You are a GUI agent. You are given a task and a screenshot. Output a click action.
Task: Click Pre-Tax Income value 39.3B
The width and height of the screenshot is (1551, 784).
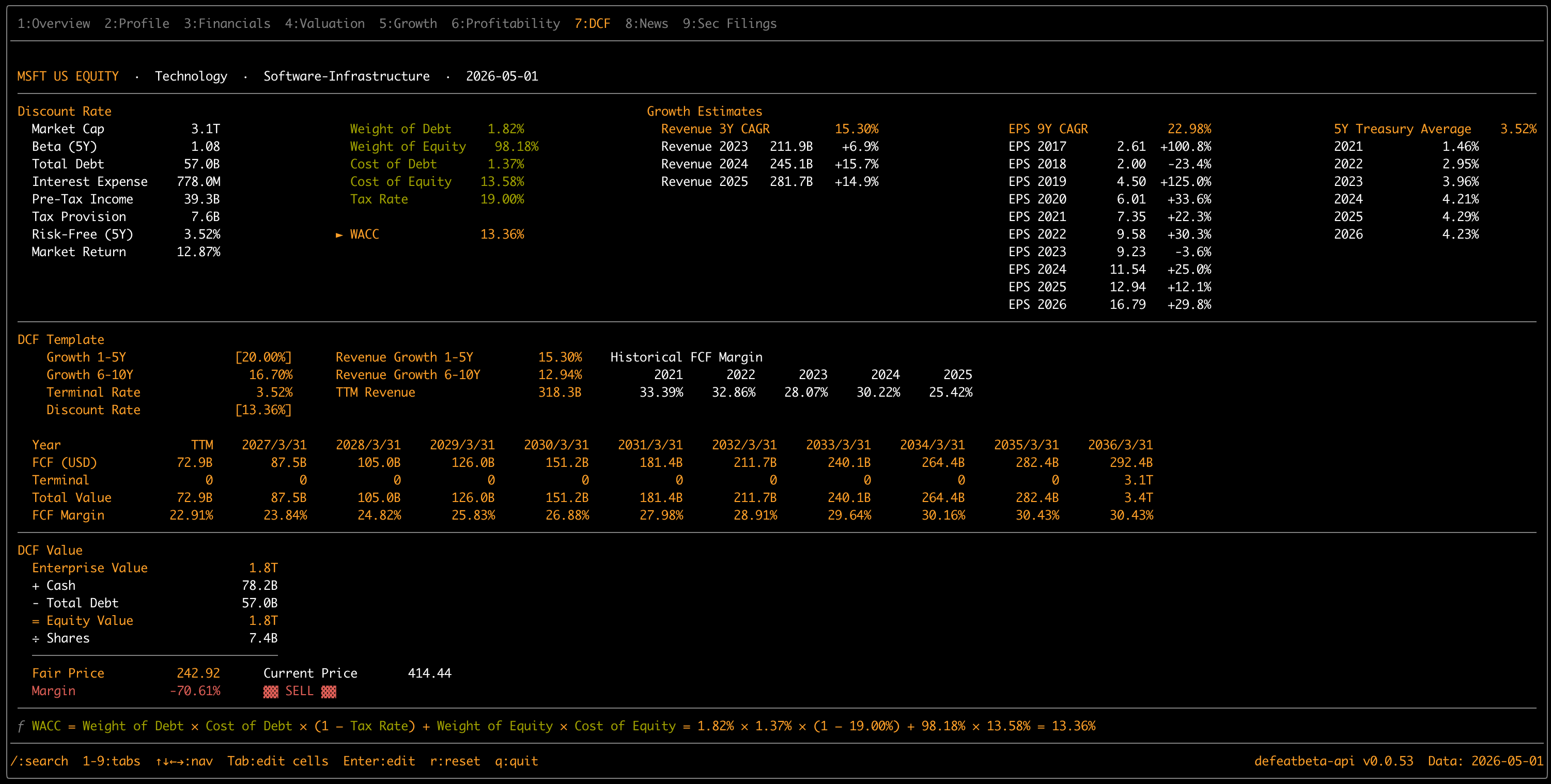[x=201, y=199]
